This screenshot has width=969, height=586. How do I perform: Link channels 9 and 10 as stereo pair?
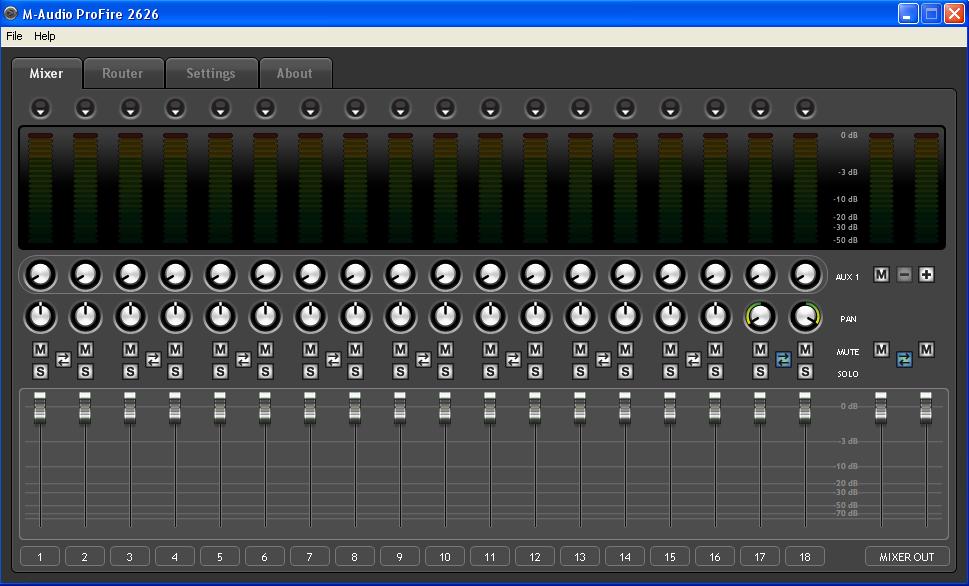pos(423,359)
